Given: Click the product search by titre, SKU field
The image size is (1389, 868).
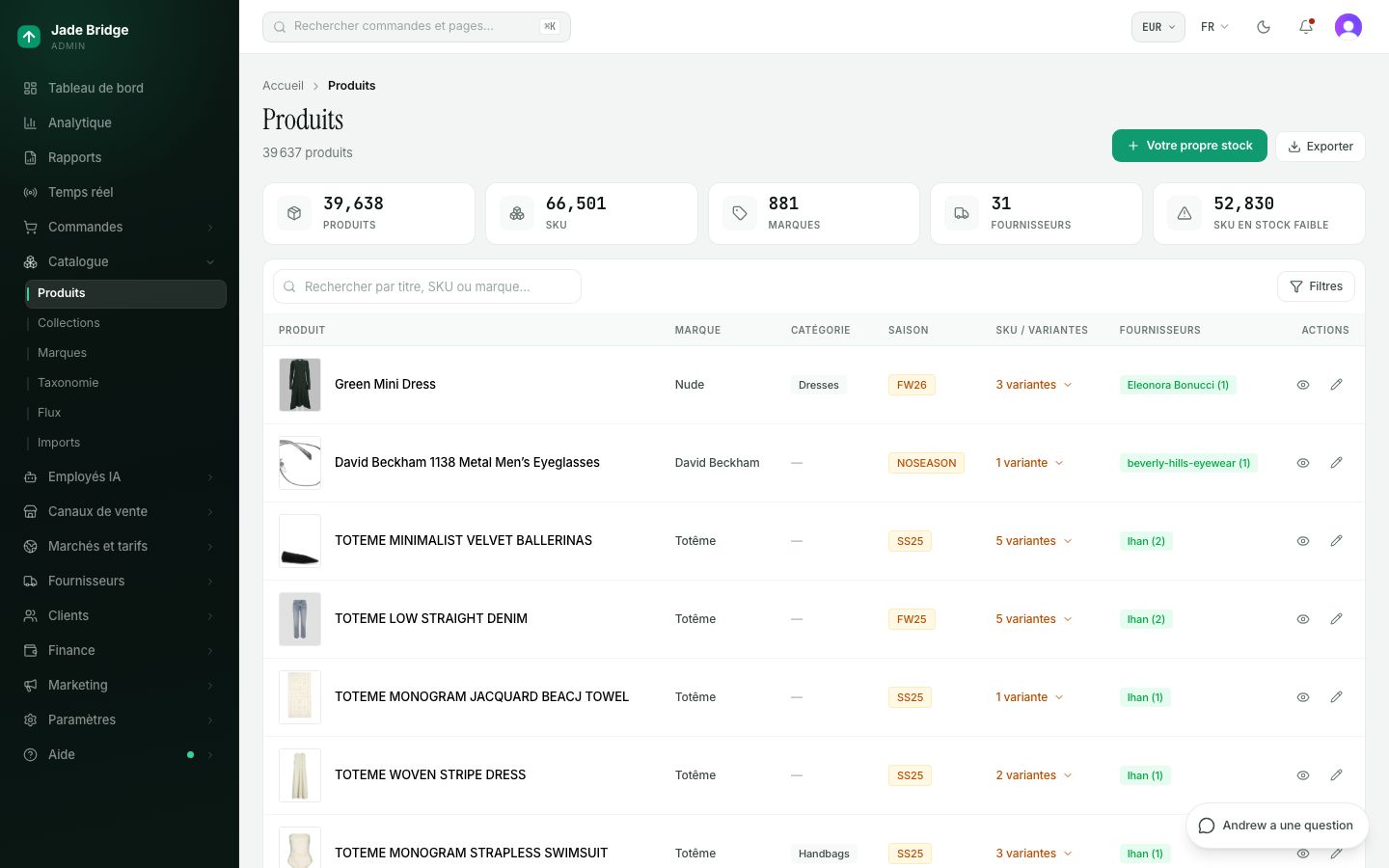Looking at the screenshot, I should tap(427, 286).
